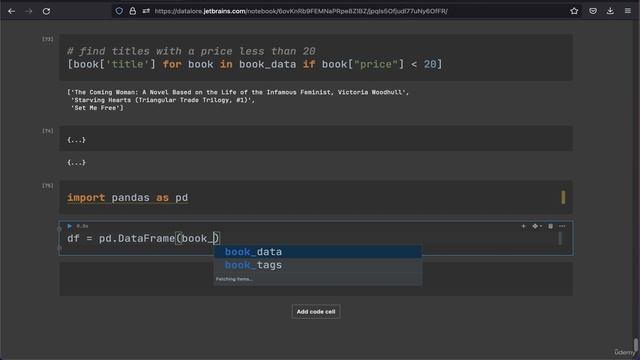Choose book_tags from the autocomplete list

coord(318,265)
